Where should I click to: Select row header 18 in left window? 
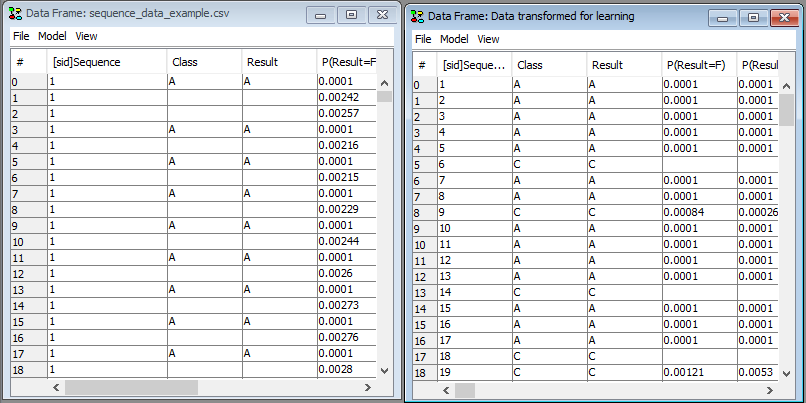coord(28,370)
